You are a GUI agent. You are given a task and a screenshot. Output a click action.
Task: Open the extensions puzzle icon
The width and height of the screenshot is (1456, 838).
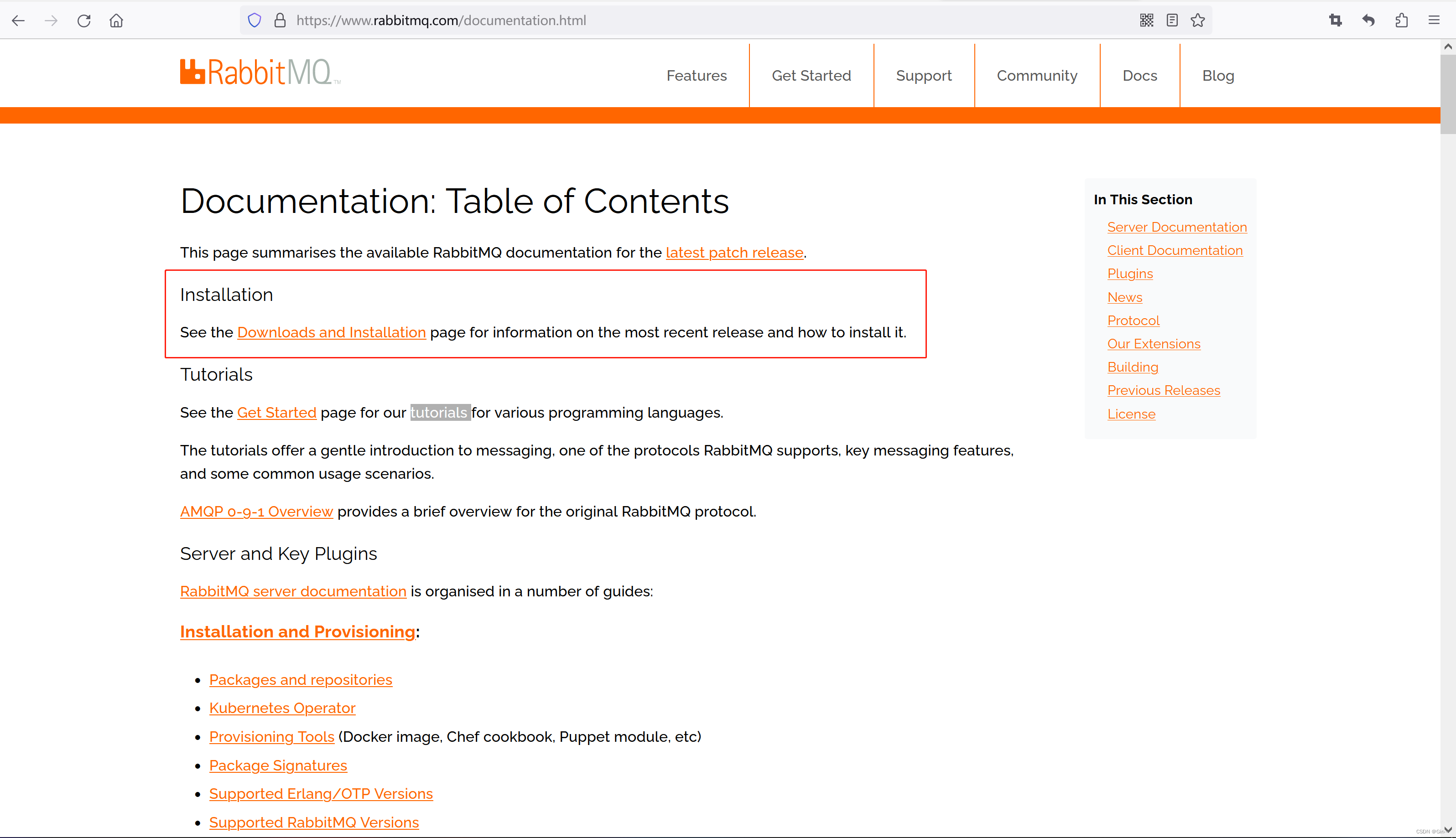click(x=1401, y=21)
